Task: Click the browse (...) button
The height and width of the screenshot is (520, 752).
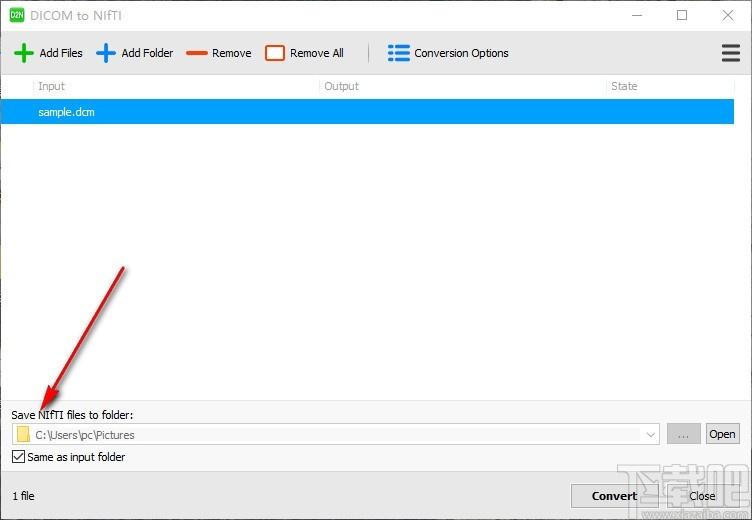Action: pos(683,435)
